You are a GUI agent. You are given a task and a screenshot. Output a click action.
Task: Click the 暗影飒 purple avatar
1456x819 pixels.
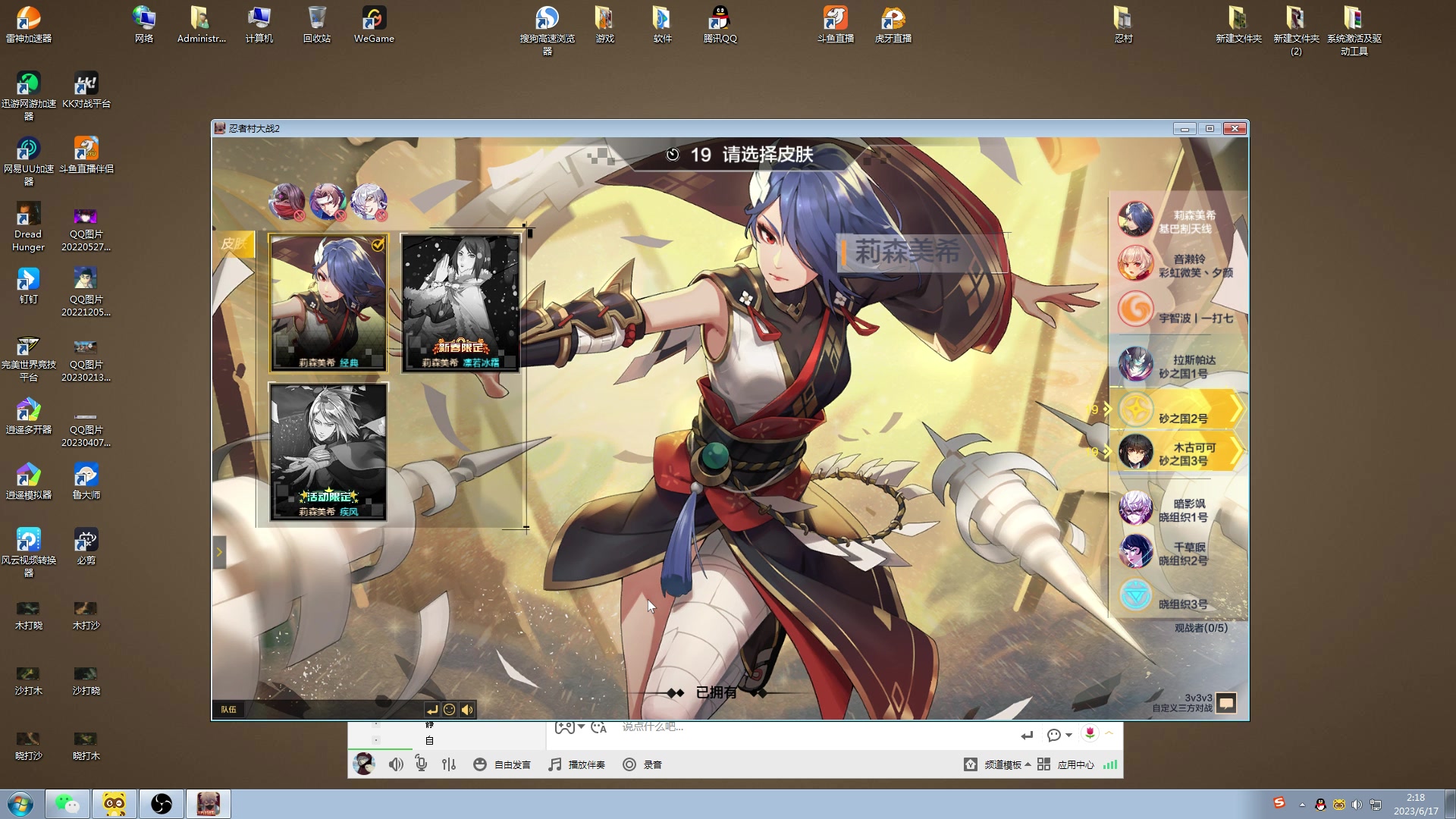click(x=1135, y=508)
